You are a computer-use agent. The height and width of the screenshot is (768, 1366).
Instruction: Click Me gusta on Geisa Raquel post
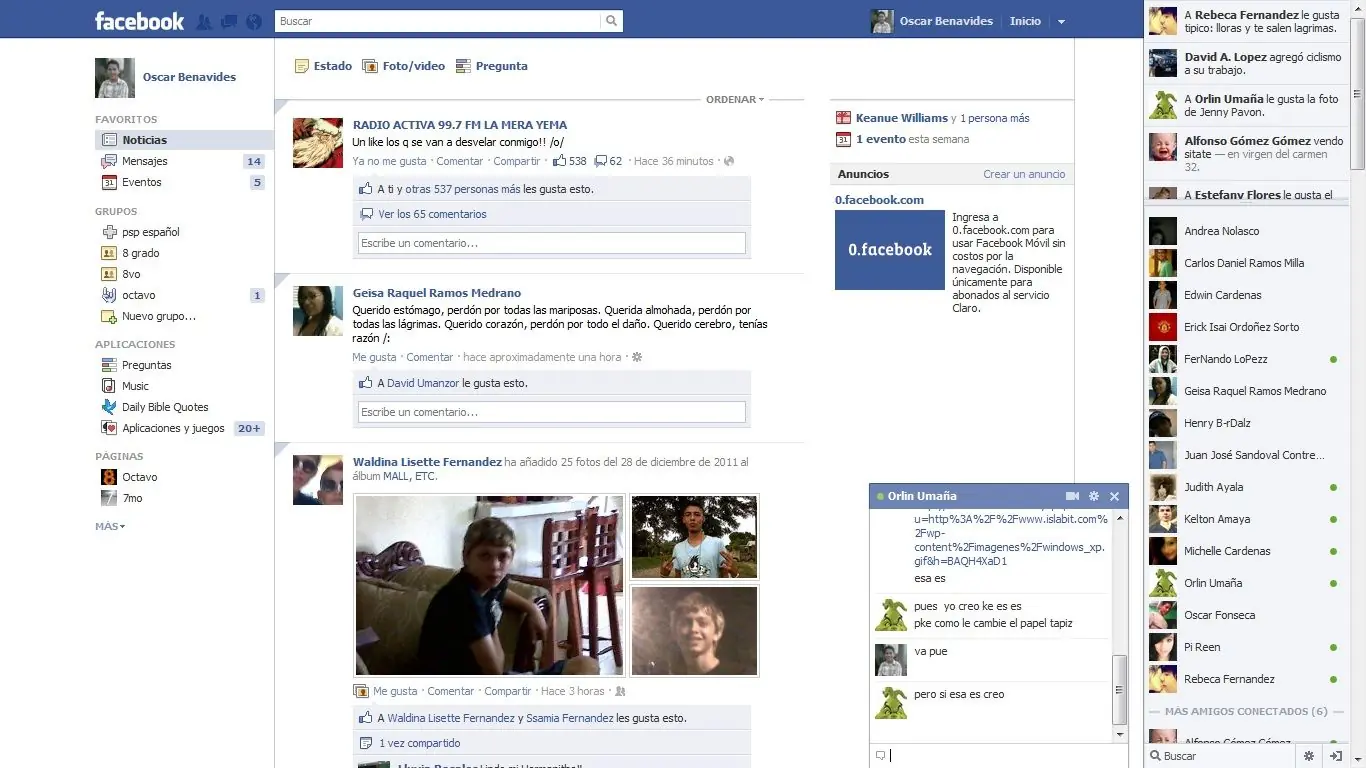pos(374,357)
